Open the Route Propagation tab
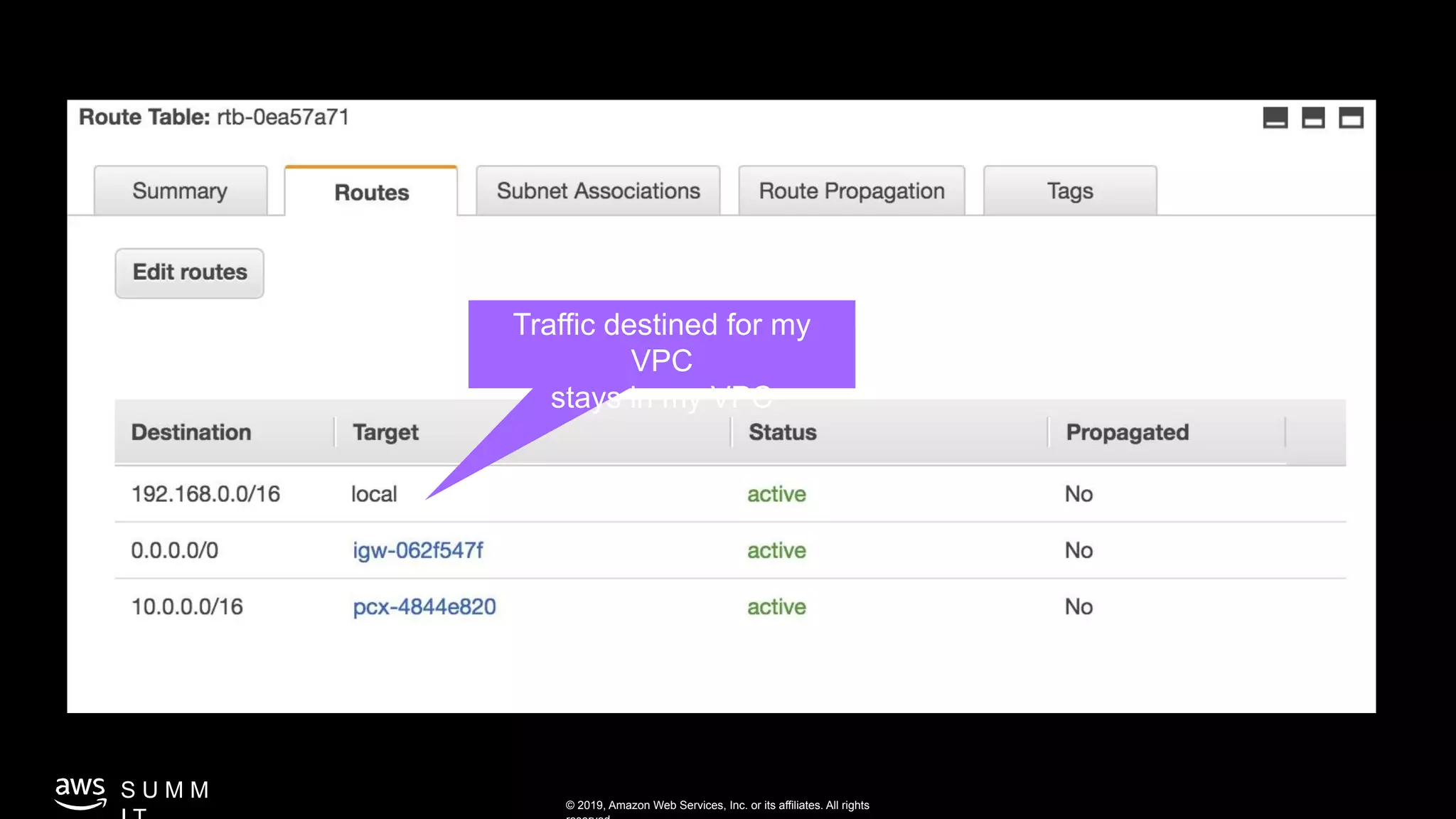This screenshot has height=819, width=1456. coord(852,191)
